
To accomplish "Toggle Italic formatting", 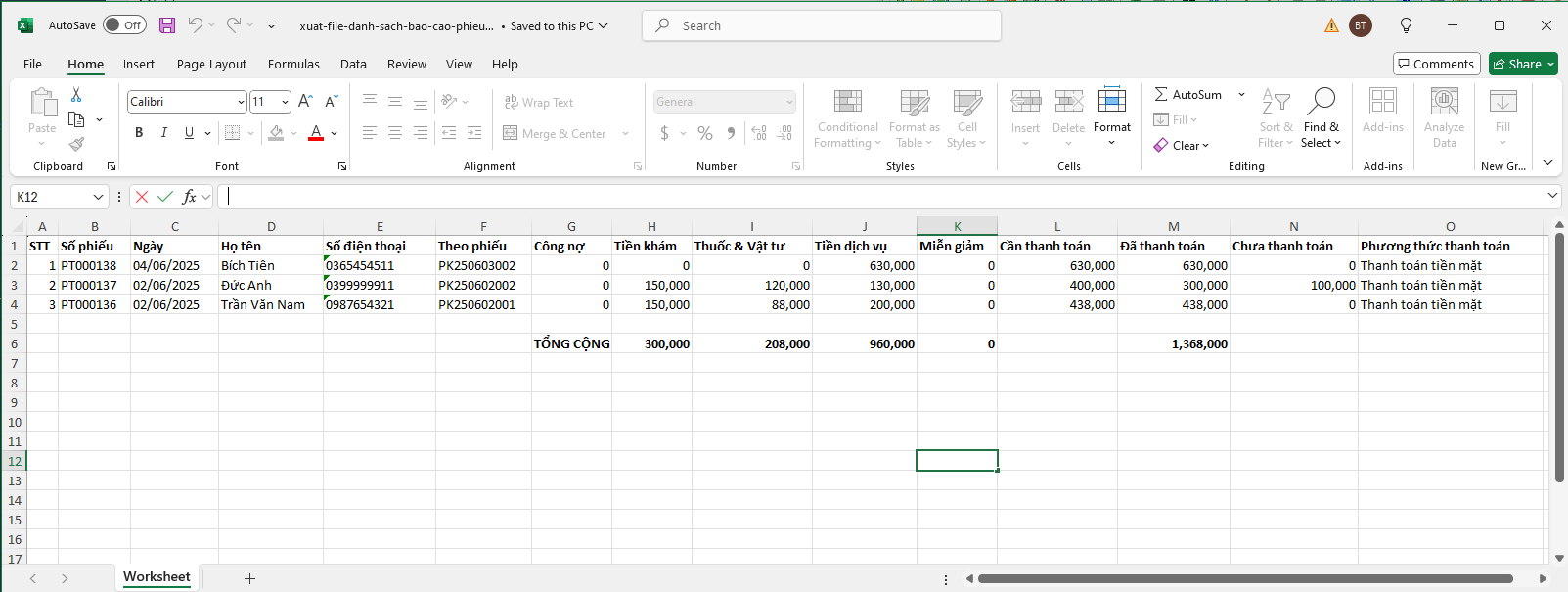I will coord(163,133).
